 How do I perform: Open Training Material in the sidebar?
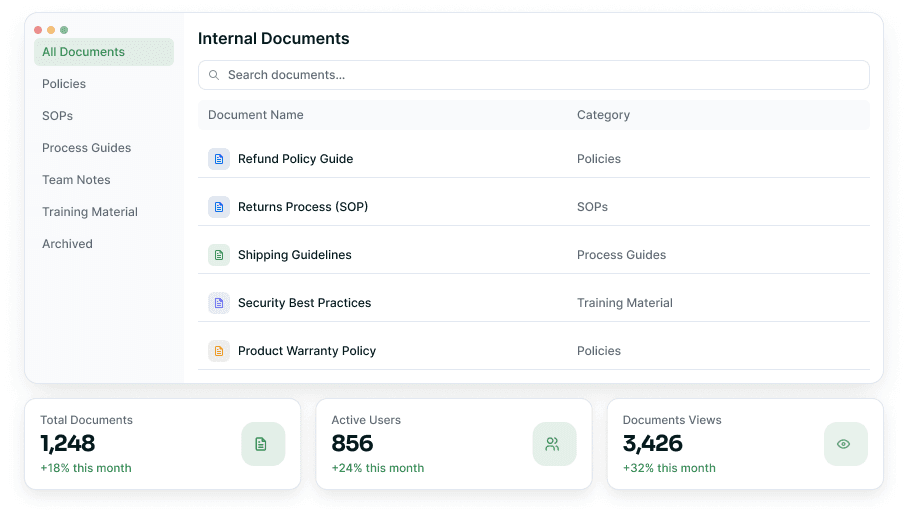point(90,212)
